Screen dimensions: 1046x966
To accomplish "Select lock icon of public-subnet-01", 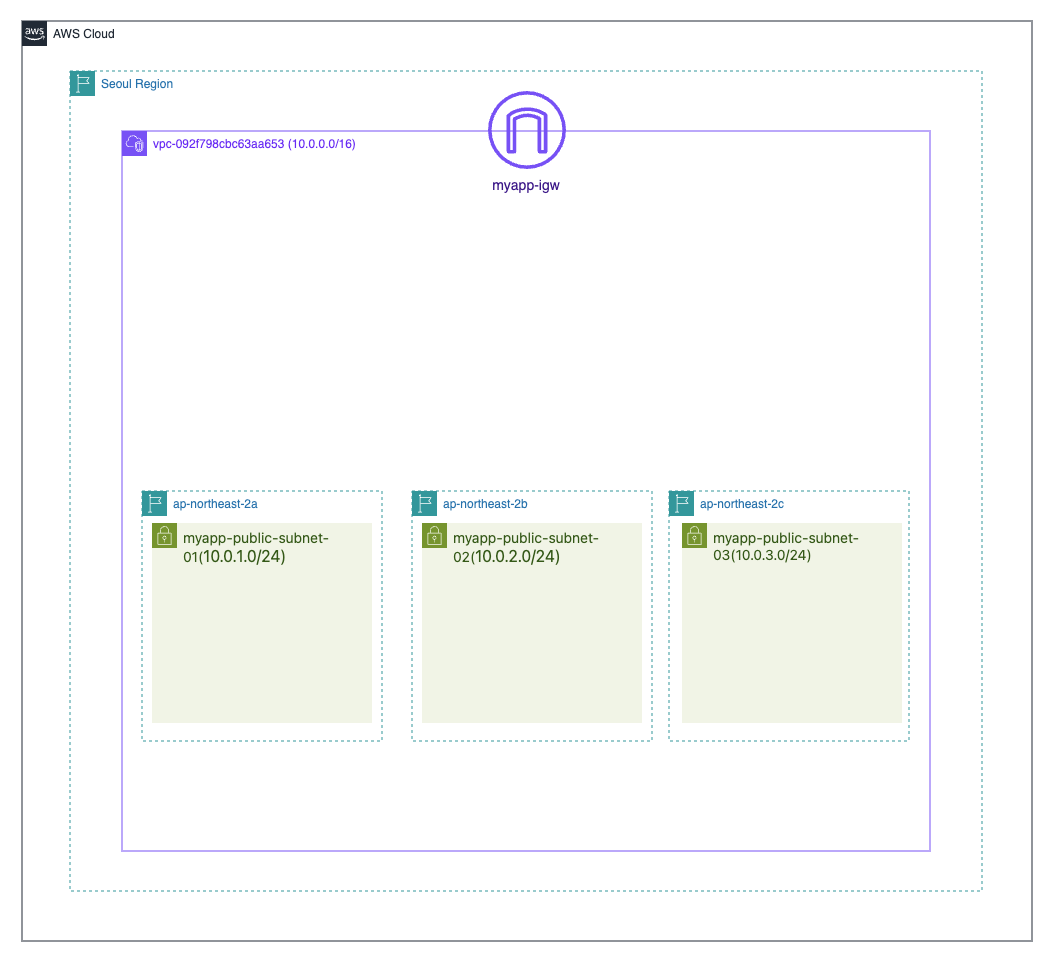I will (164, 536).
